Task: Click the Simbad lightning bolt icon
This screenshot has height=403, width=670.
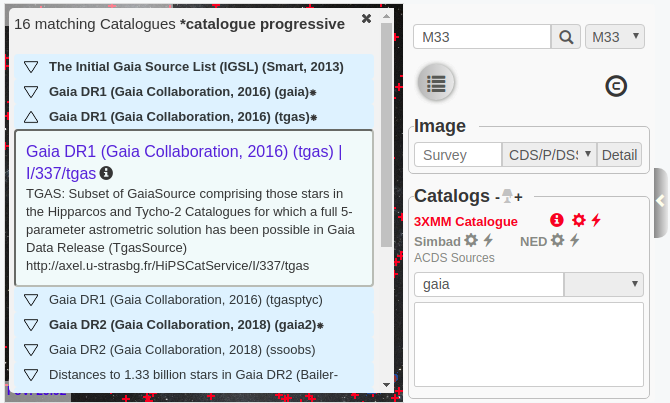Action: [x=488, y=240]
